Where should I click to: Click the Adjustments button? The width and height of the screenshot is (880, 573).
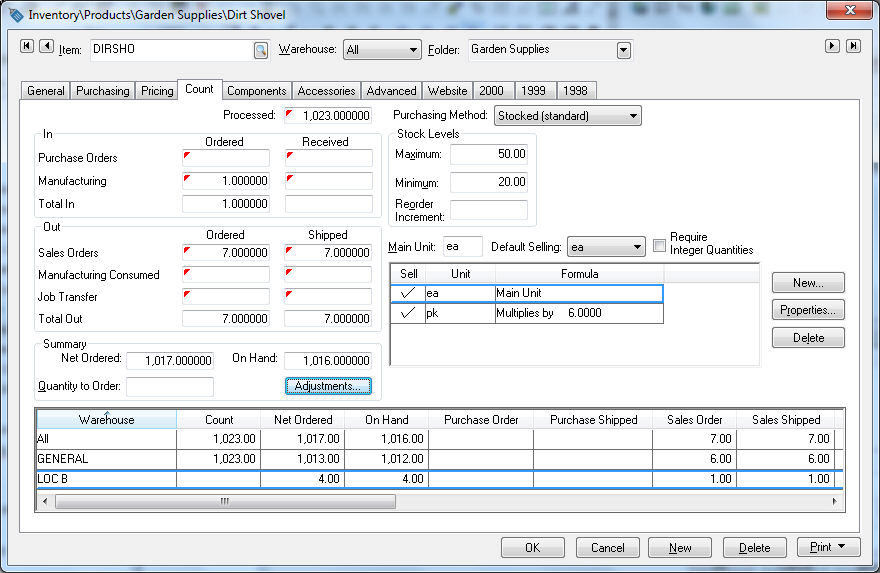328,386
